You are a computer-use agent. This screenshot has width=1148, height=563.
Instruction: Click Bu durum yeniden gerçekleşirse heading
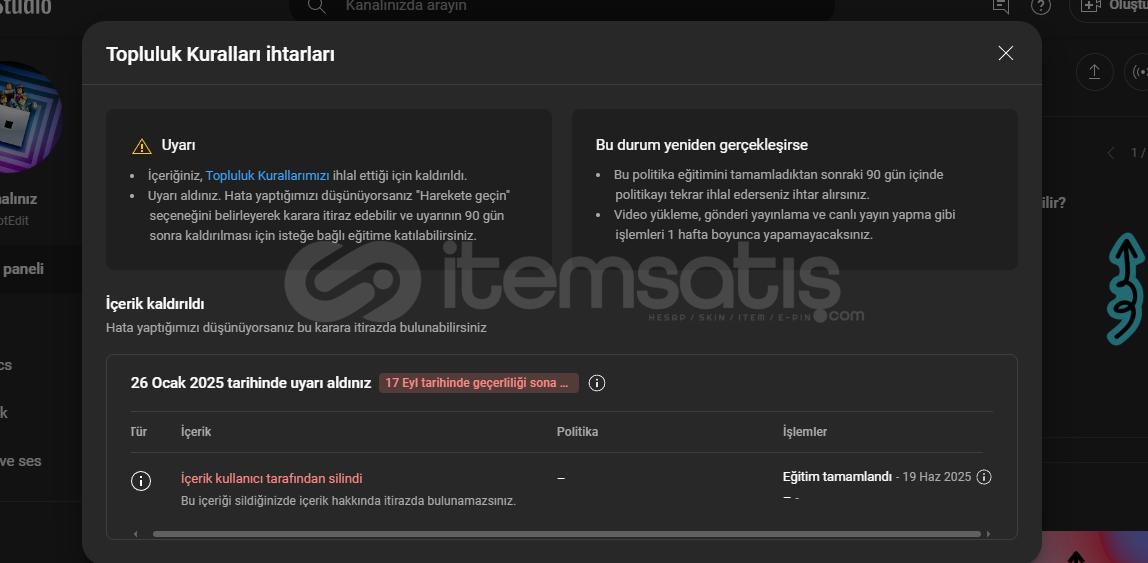pos(701,145)
